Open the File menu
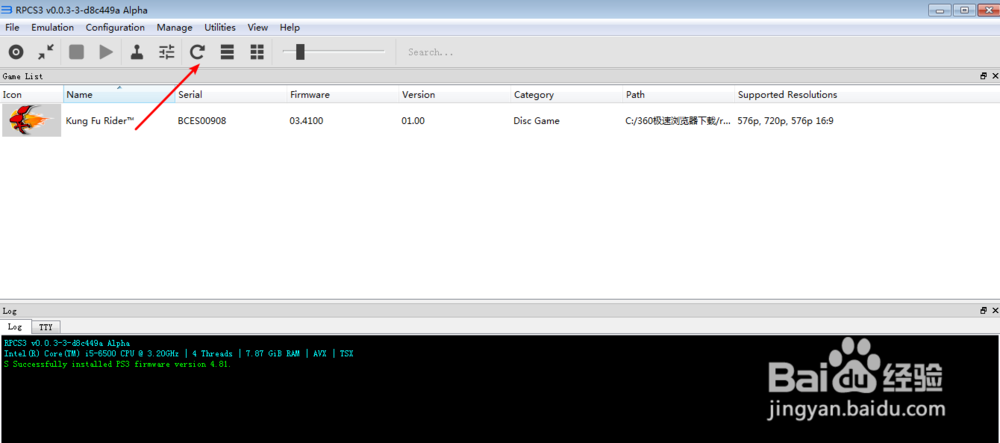 point(12,27)
